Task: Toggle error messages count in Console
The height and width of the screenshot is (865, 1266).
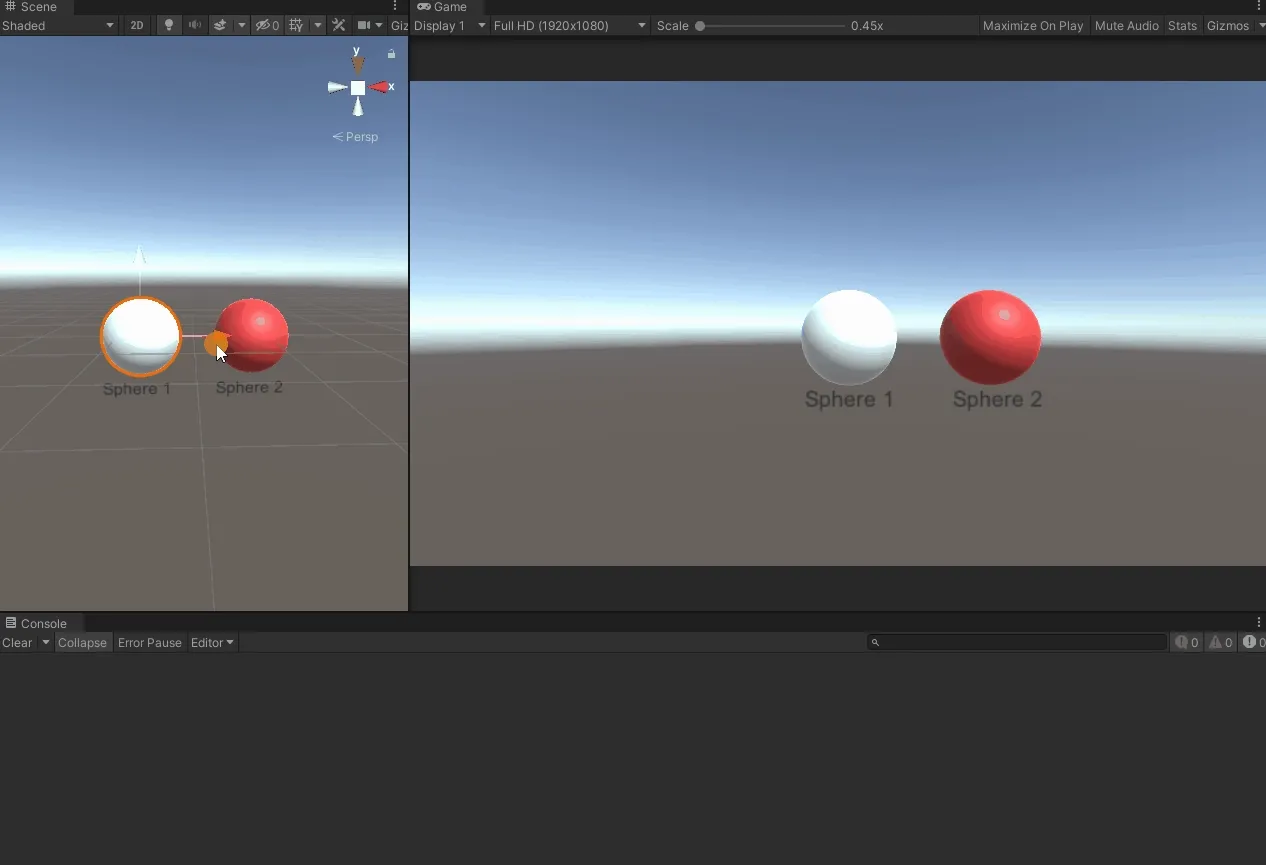Action: pyautogui.click(x=1252, y=643)
